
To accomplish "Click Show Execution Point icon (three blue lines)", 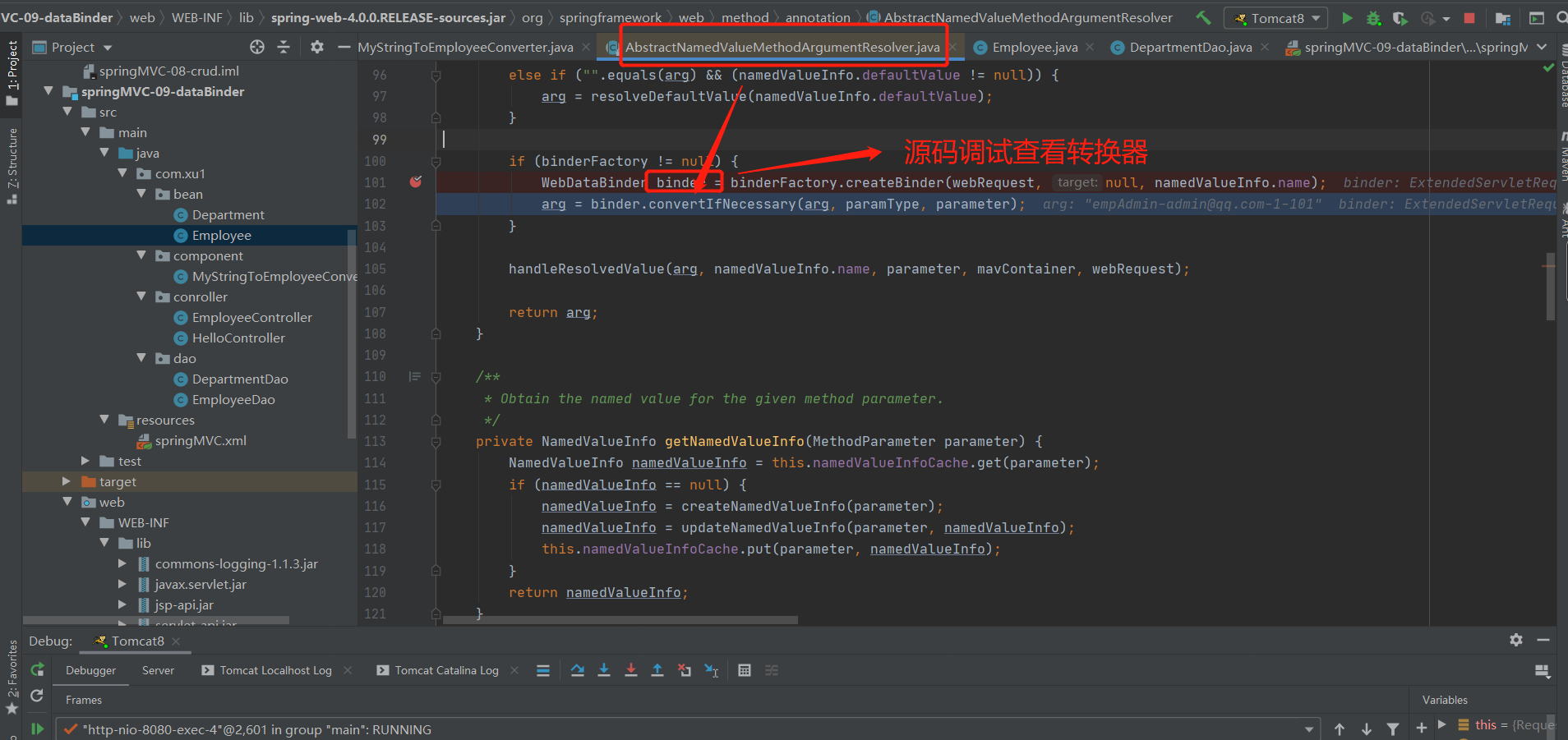I will point(543,670).
